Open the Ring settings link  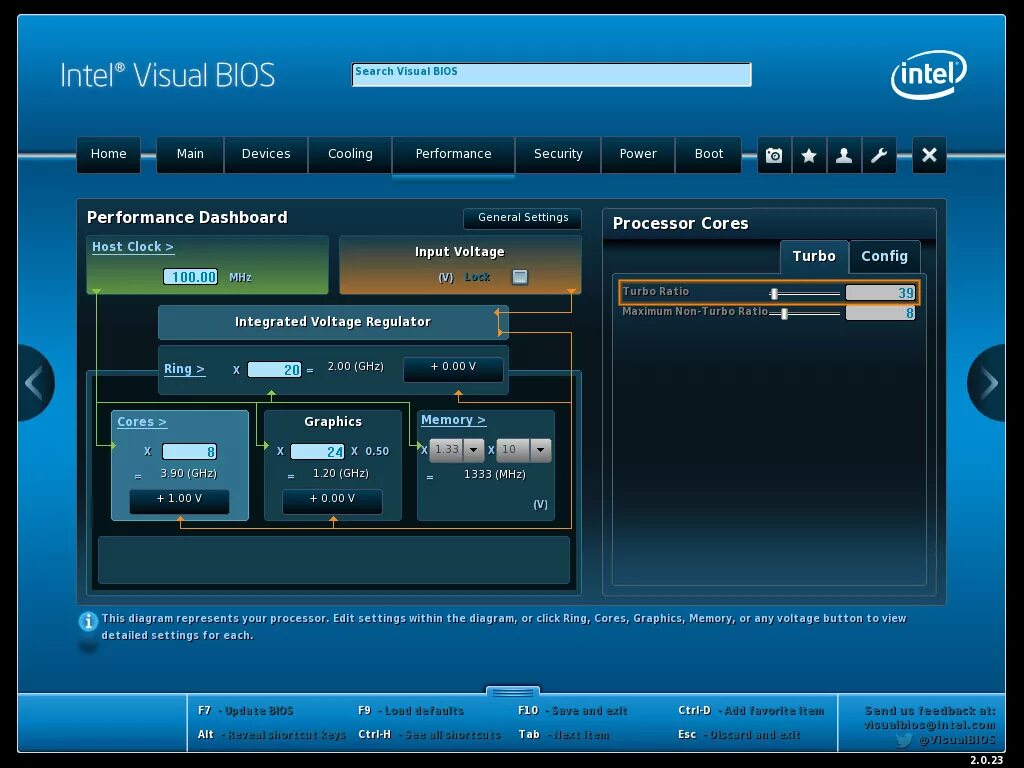(x=184, y=369)
